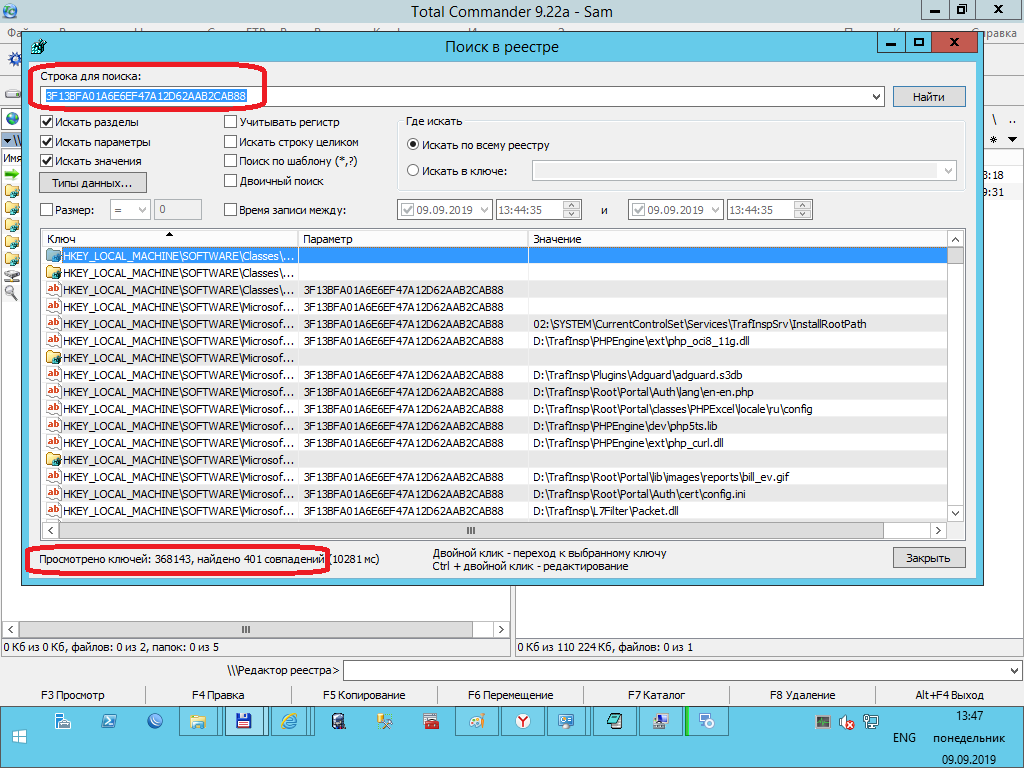Tick the 'Размер' checkbox
This screenshot has height=768, width=1024.
(46, 210)
